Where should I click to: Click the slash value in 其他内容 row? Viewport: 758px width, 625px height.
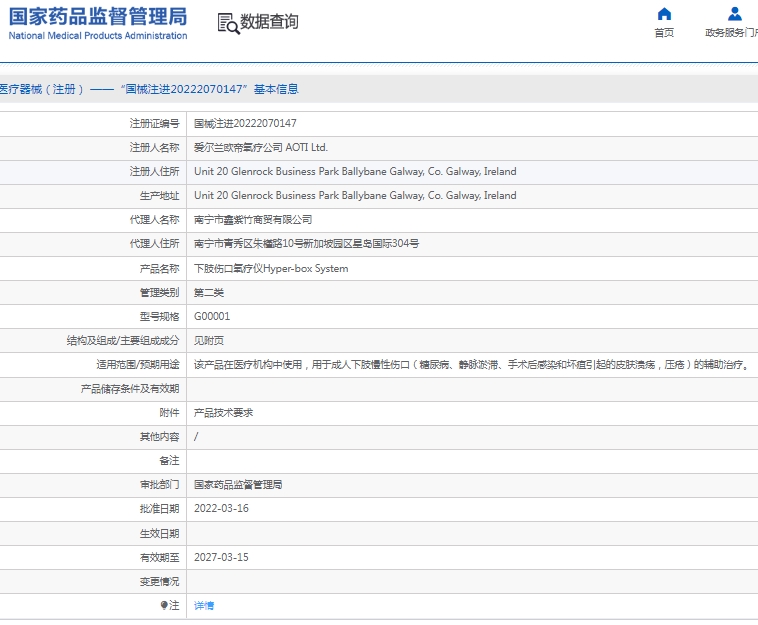pyautogui.click(x=196, y=436)
